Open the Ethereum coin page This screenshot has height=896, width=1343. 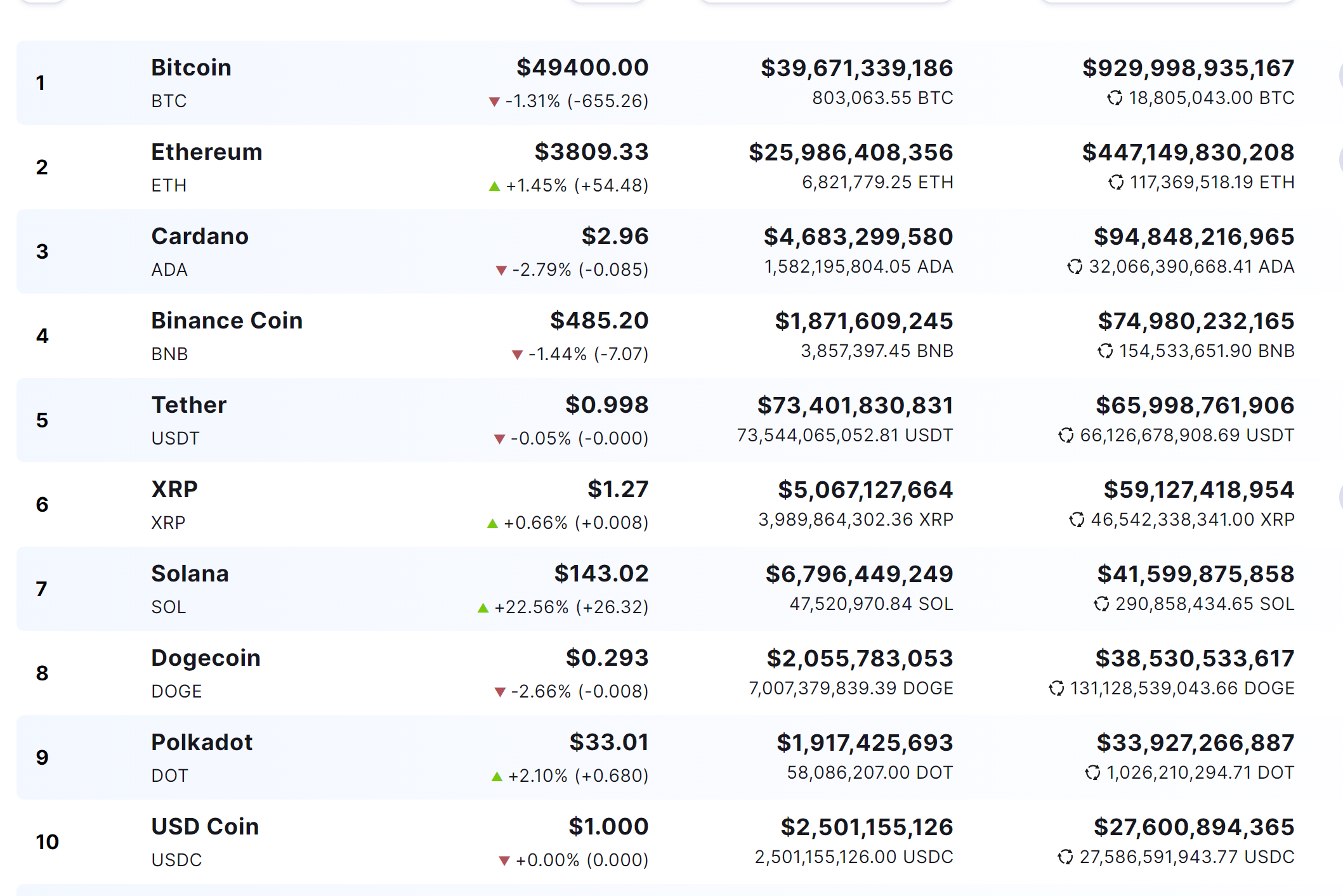(x=207, y=152)
